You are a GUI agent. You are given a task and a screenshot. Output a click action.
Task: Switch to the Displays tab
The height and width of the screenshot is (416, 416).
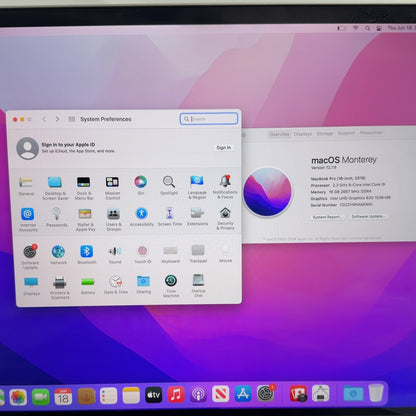pyautogui.click(x=303, y=134)
